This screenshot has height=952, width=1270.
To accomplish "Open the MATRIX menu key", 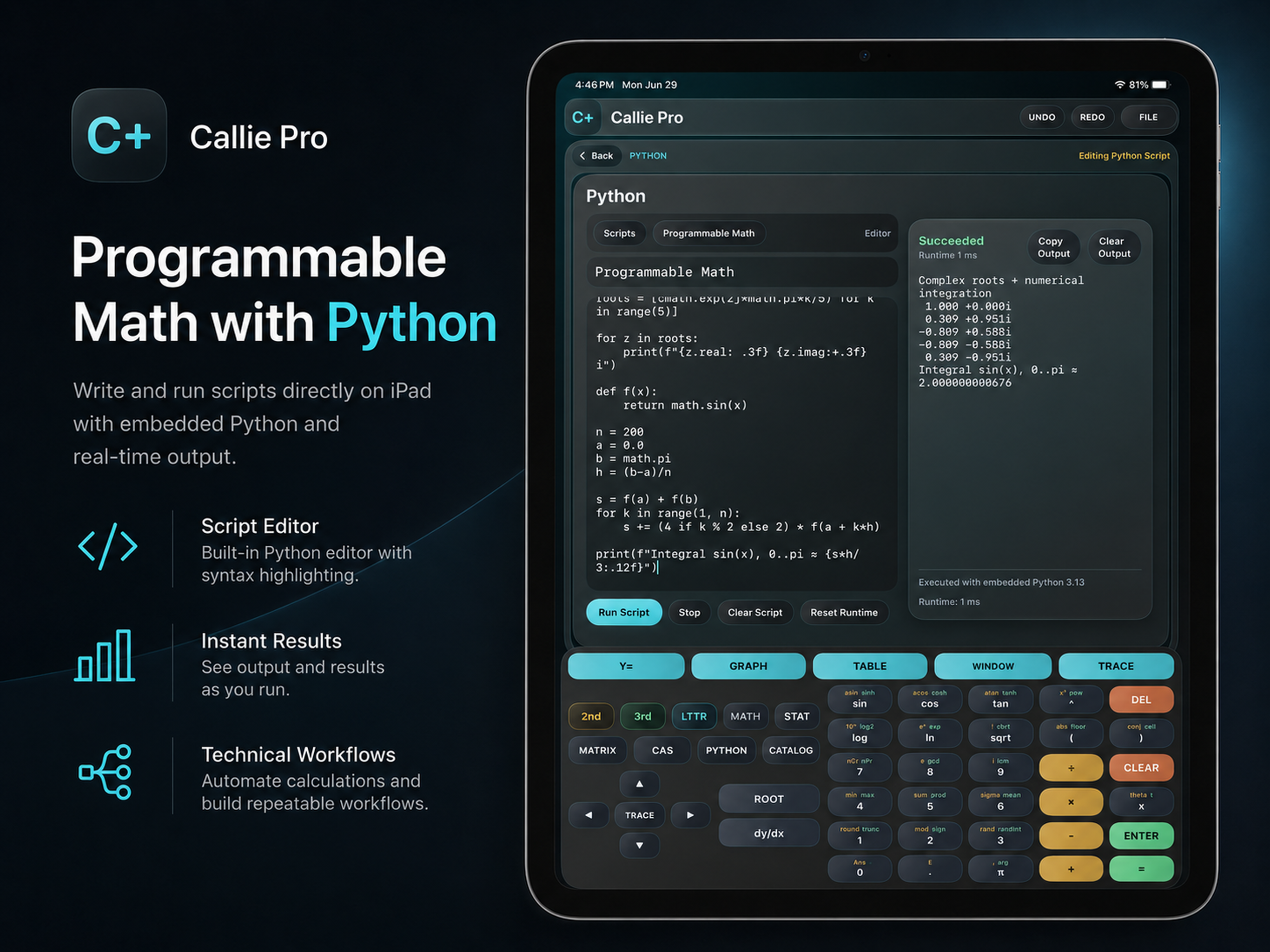I will [x=597, y=750].
